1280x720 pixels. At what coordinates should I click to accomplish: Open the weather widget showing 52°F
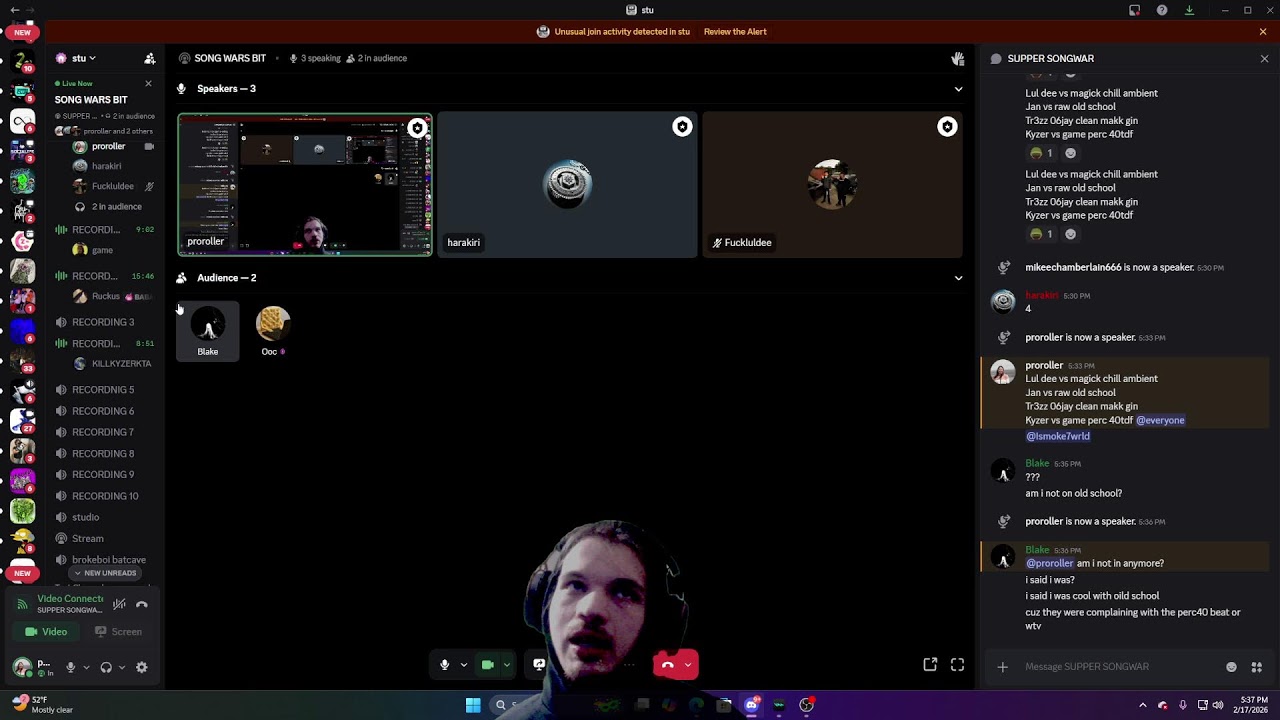(x=42, y=704)
